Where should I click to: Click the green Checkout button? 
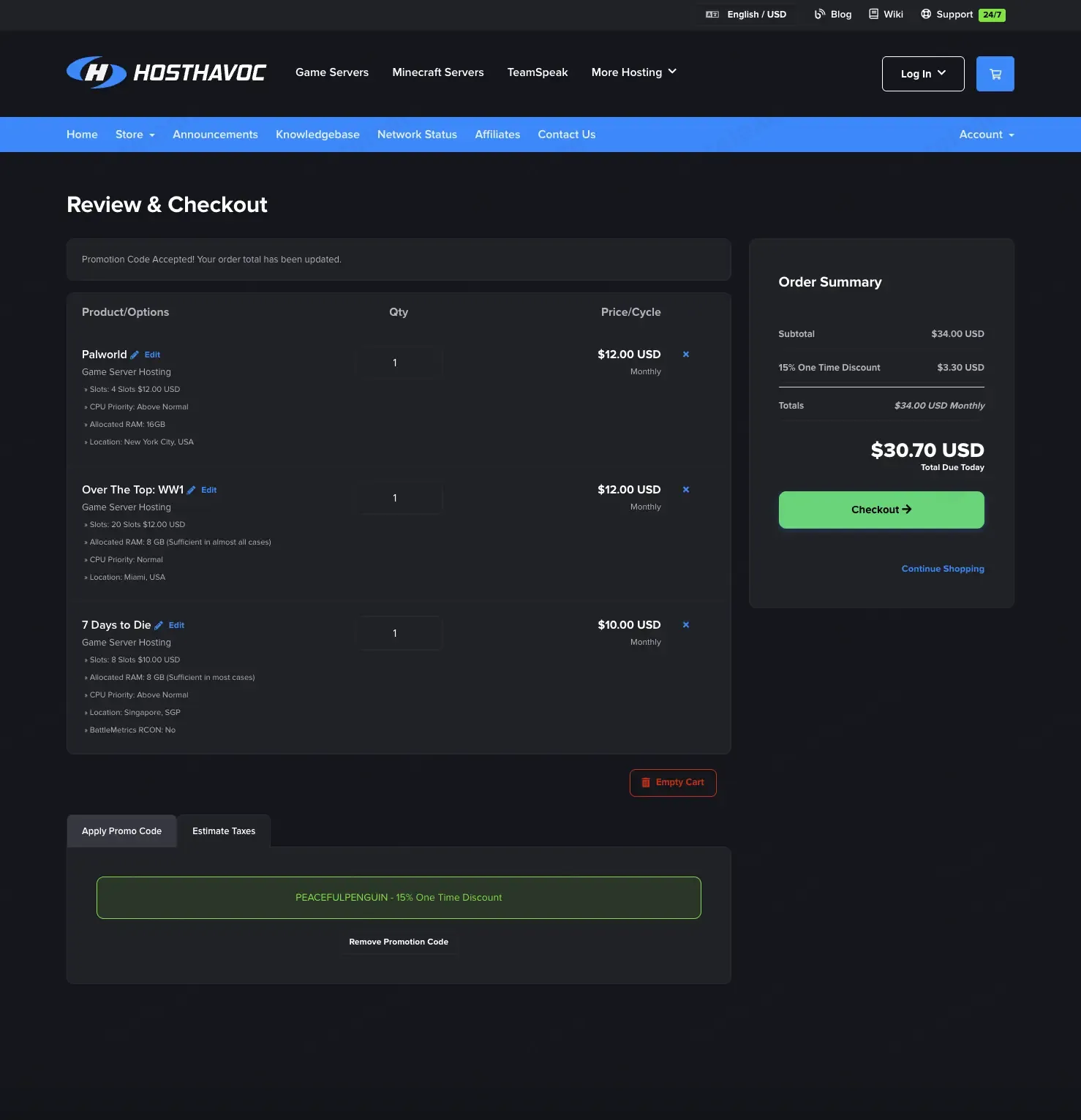[x=881, y=510]
